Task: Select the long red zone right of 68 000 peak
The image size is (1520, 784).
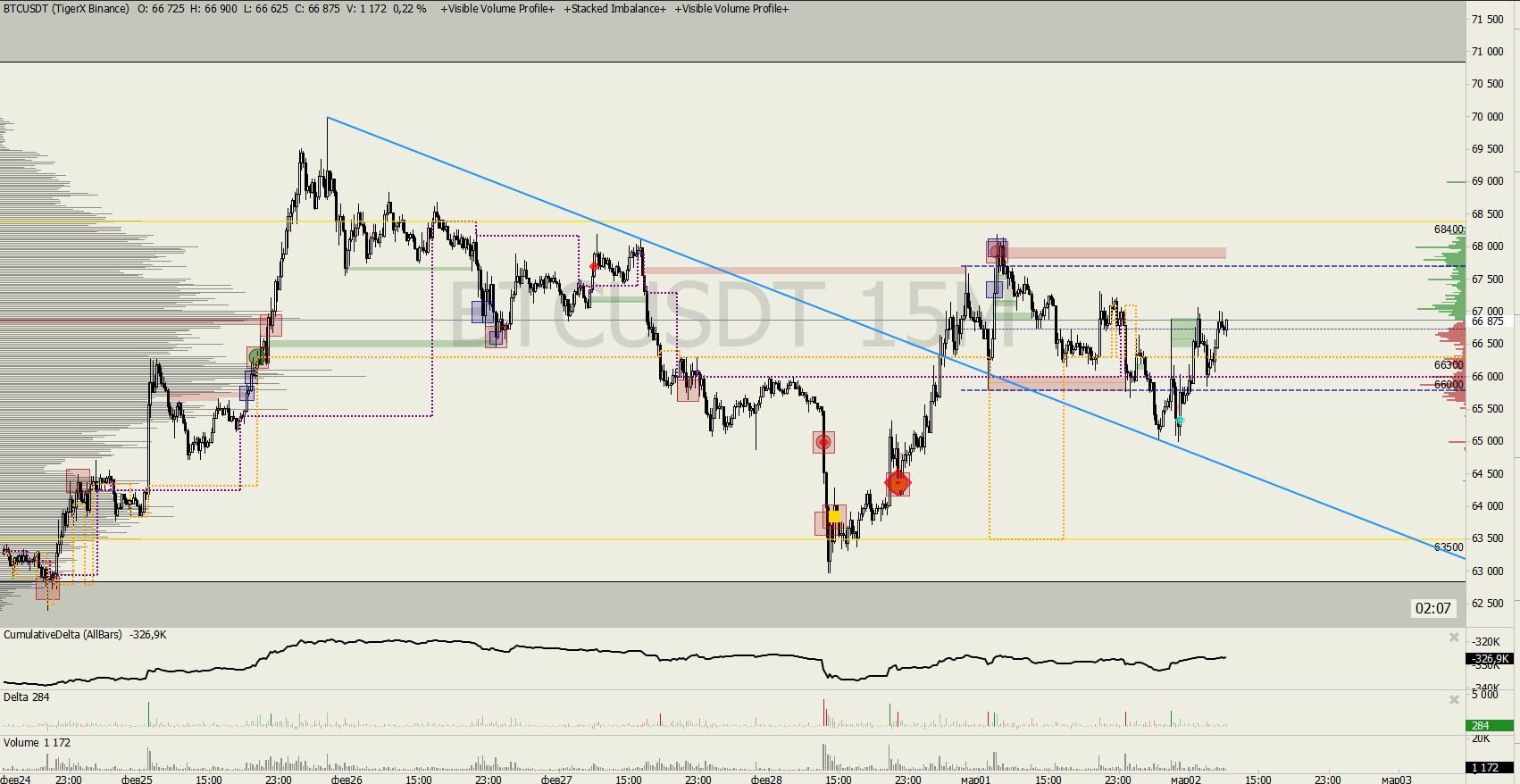Action: 1116,254
